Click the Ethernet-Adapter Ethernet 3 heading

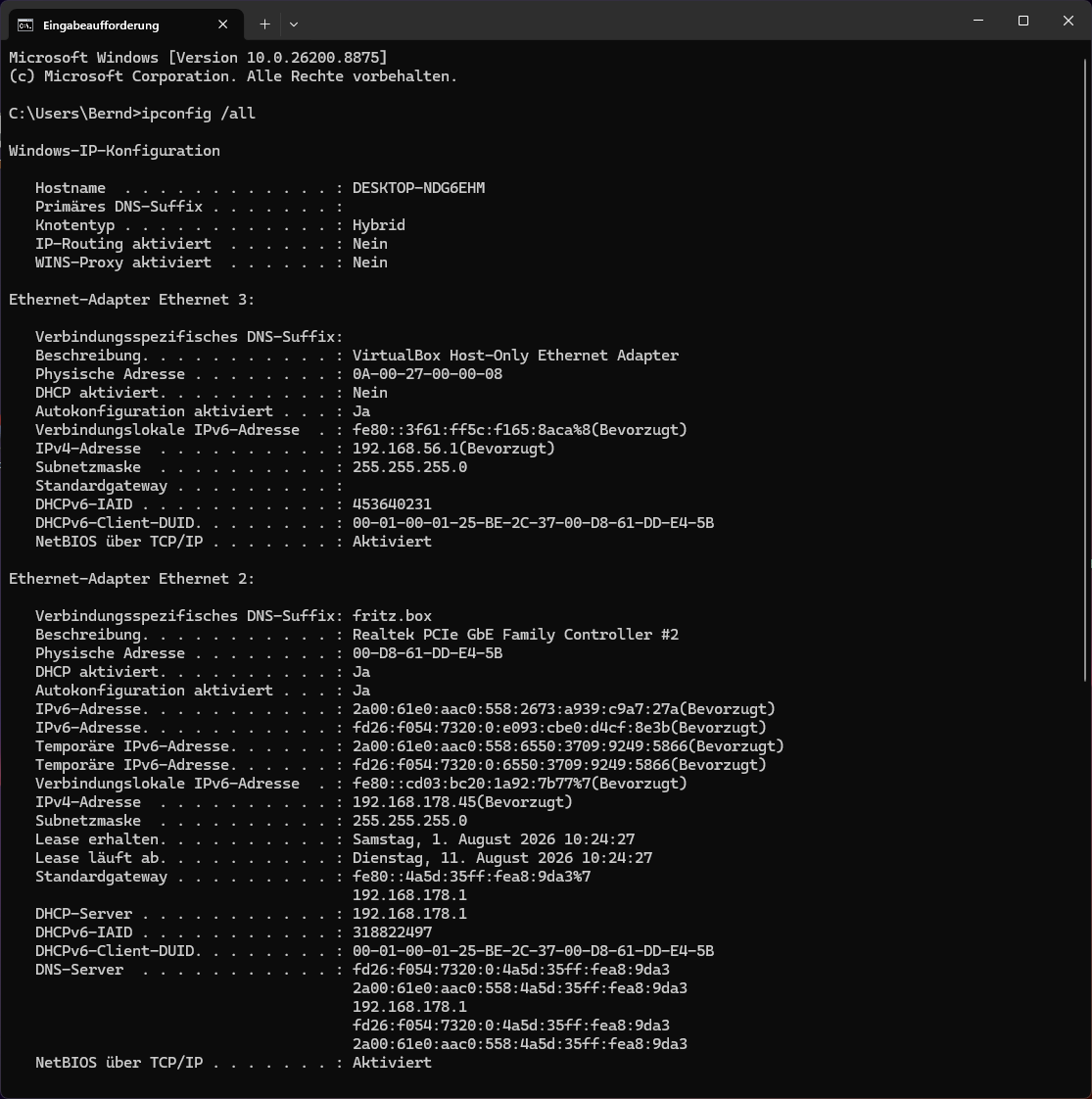[x=132, y=300]
